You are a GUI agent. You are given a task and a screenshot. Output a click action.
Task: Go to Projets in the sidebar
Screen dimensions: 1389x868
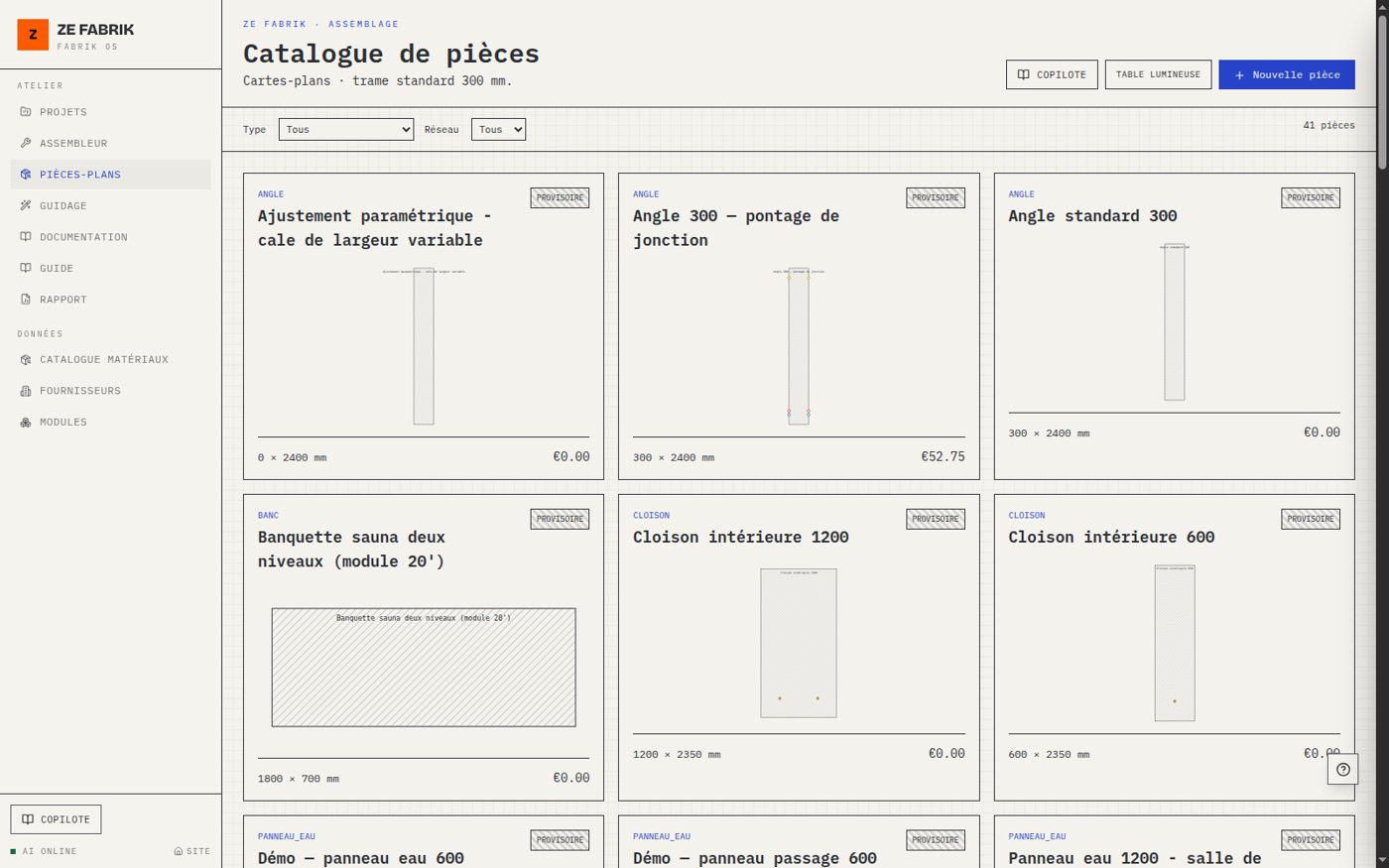point(111,112)
